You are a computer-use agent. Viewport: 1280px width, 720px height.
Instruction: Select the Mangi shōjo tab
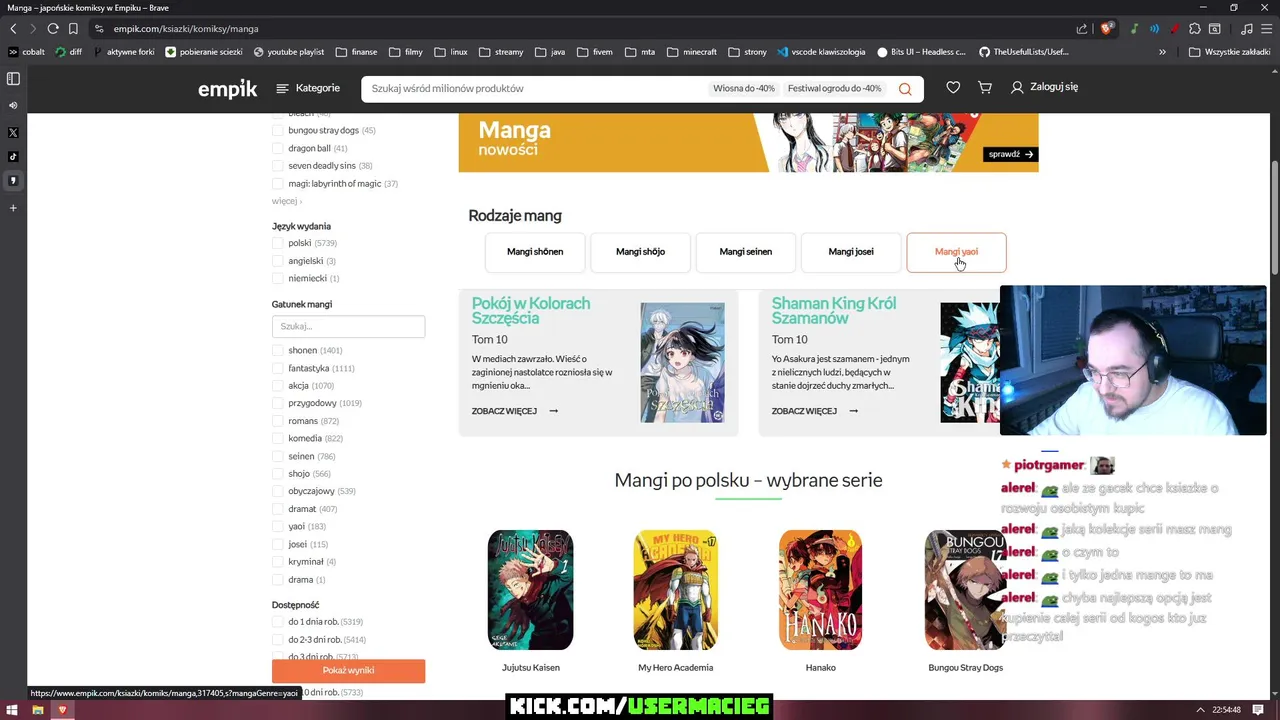[x=640, y=252]
